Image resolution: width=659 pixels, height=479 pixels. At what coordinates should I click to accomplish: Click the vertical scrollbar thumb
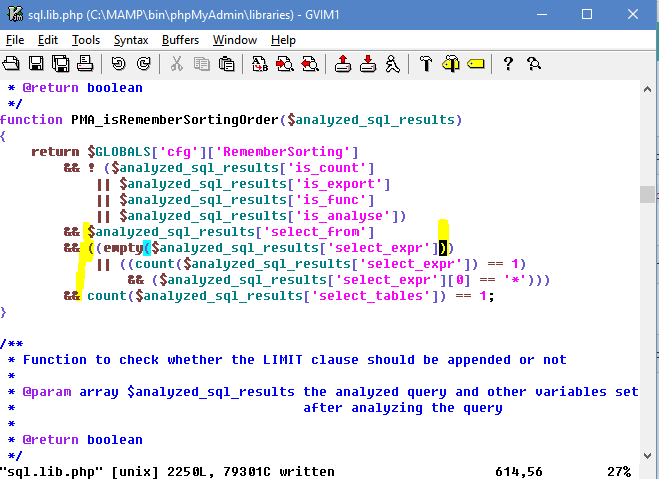647,194
